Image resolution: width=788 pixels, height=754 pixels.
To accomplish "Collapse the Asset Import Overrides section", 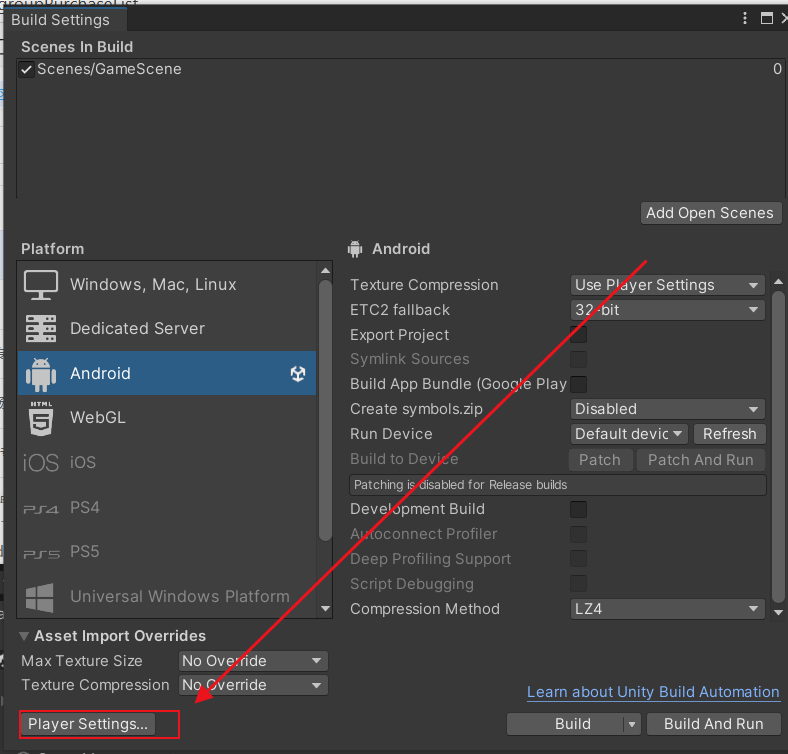I will pyautogui.click(x=24, y=636).
